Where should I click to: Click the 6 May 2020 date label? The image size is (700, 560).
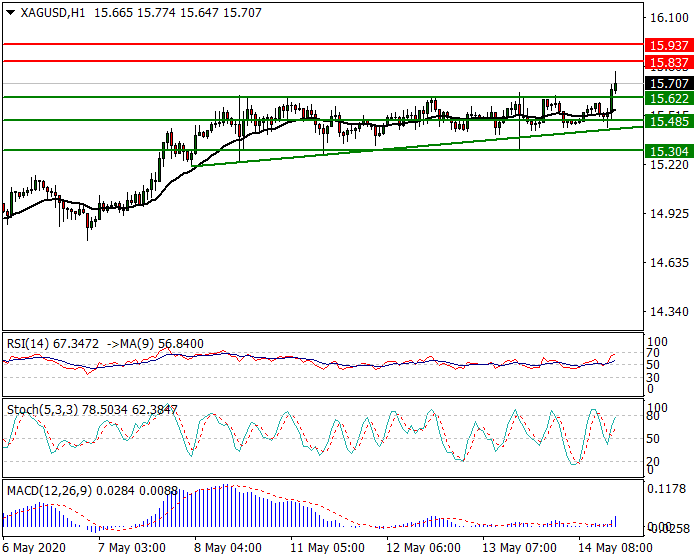coord(34,547)
